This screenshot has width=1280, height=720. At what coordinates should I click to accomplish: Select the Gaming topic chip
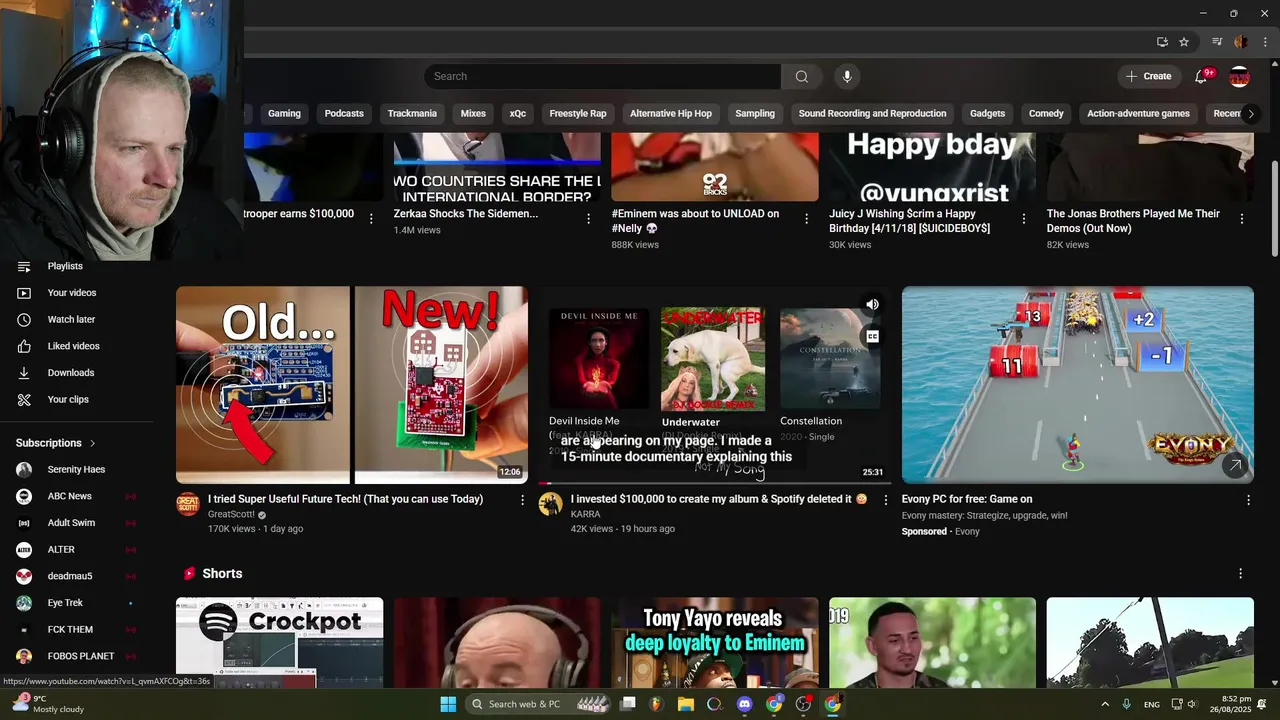[x=284, y=113]
